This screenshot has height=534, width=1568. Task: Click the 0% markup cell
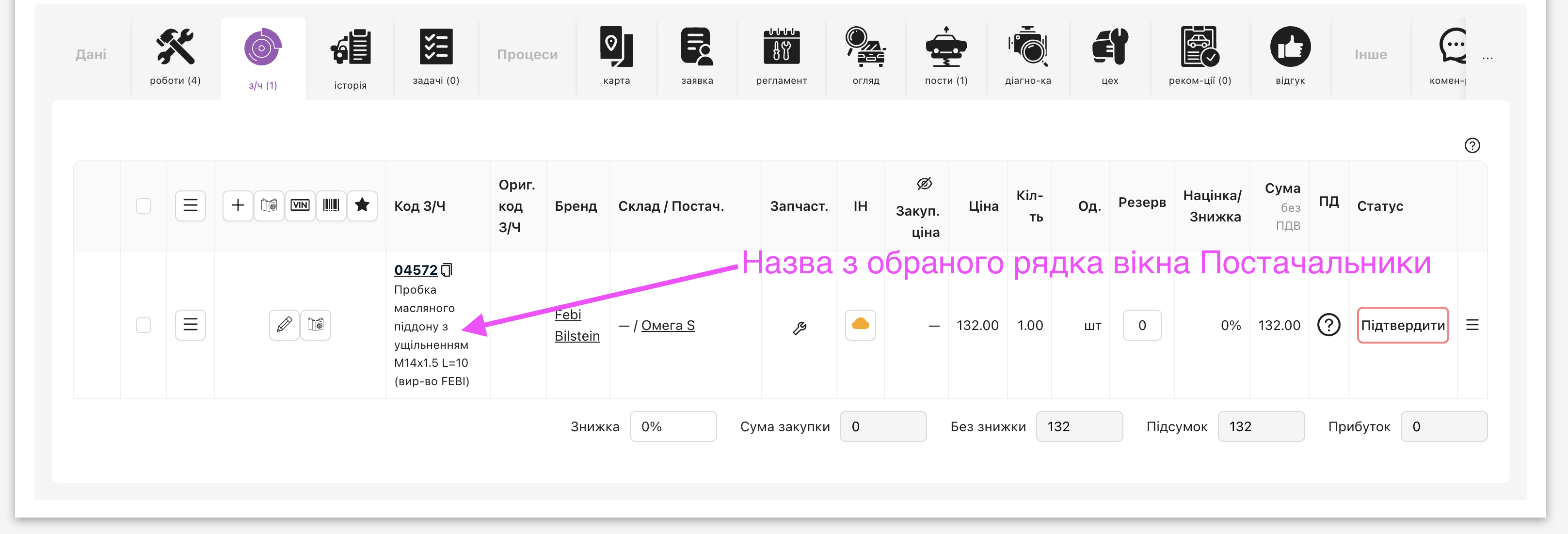1230,325
